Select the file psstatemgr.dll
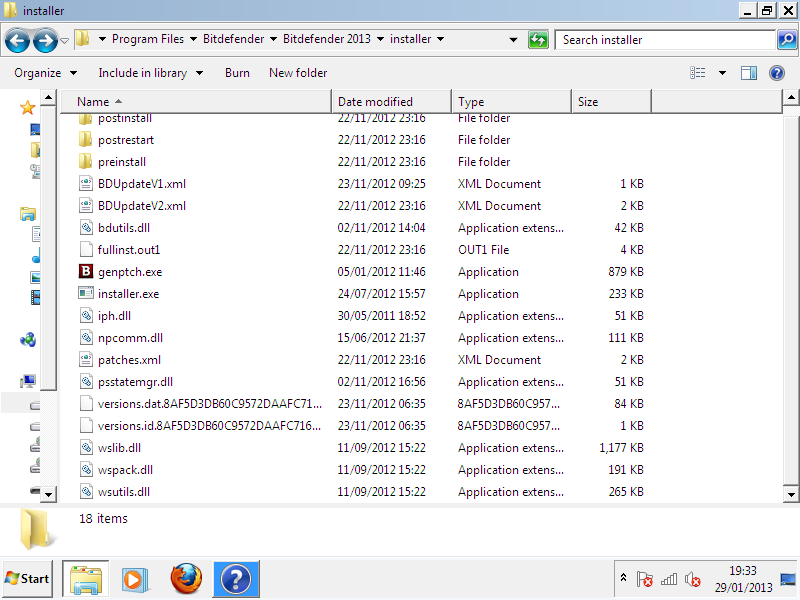This screenshot has height=600, width=800. click(135, 382)
